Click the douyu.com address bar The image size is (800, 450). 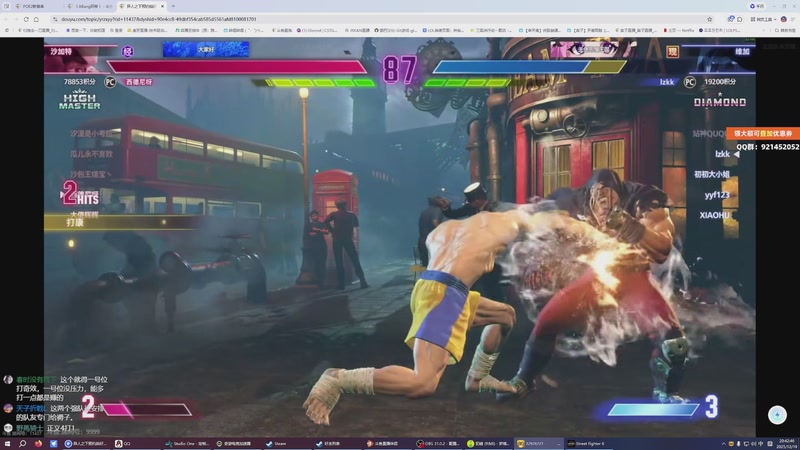click(380, 19)
